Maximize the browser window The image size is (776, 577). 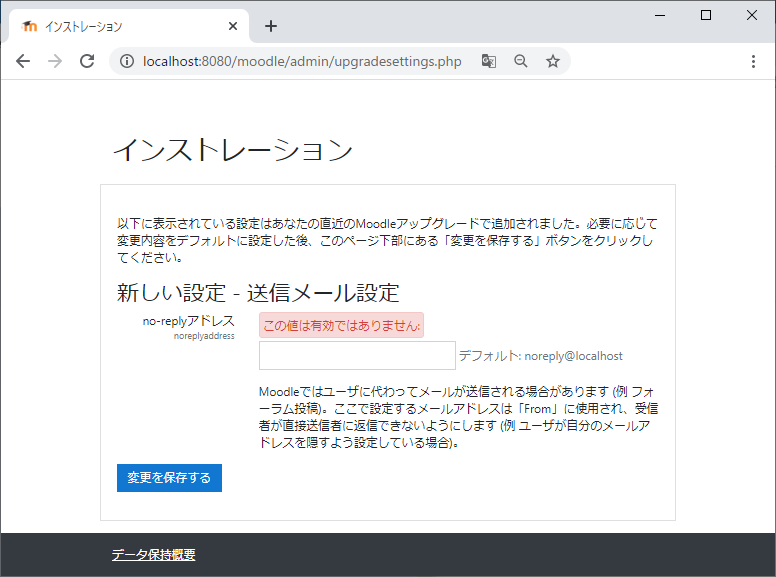point(706,15)
